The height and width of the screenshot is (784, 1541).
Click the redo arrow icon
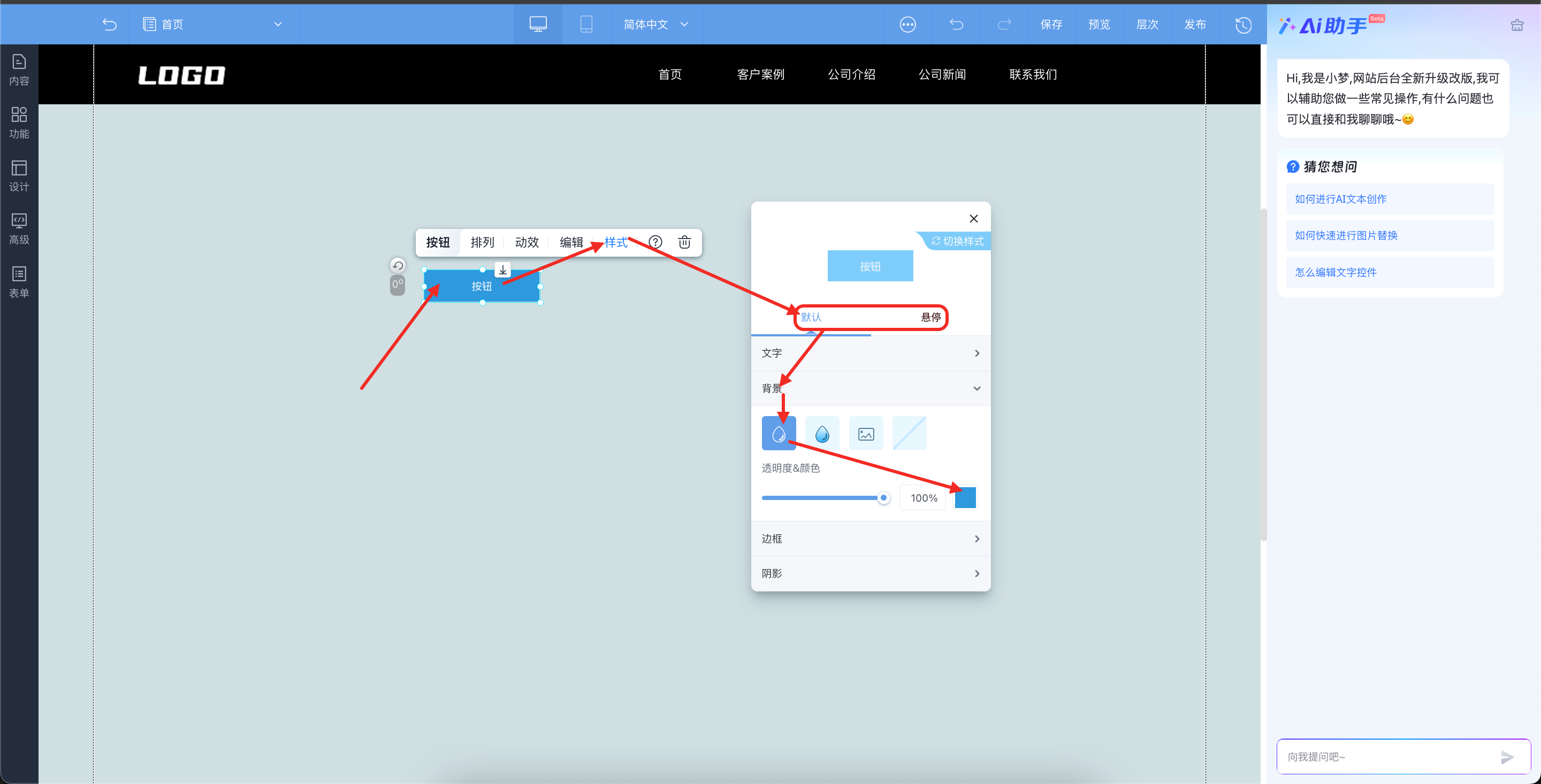click(1004, 25)
